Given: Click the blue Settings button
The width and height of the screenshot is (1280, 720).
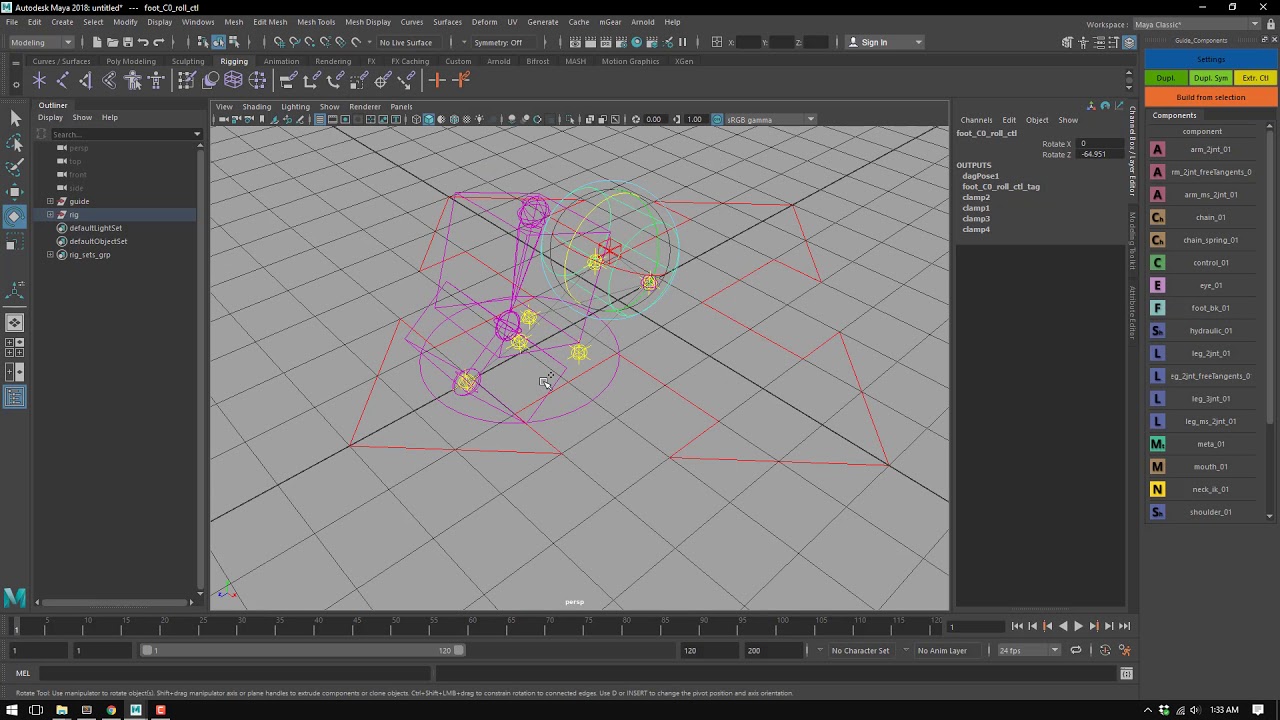Looking at the screenshot, I should pyautogui.click(x=1210, y=60).
